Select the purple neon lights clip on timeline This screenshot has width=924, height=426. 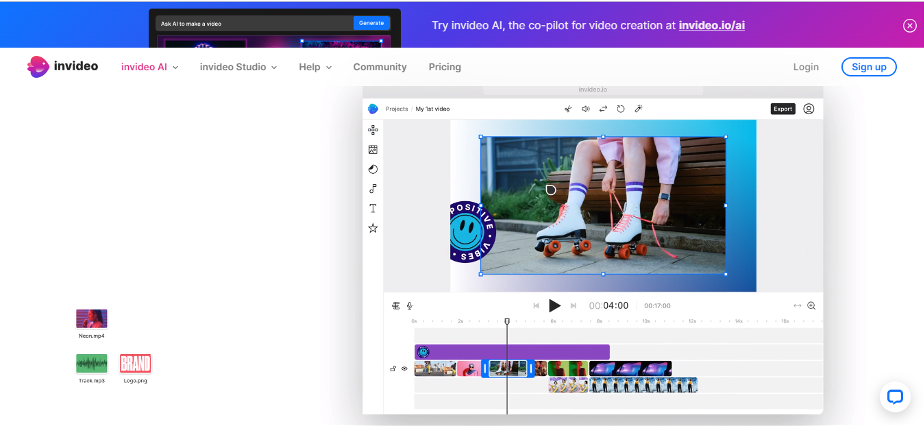coord(631,369)
